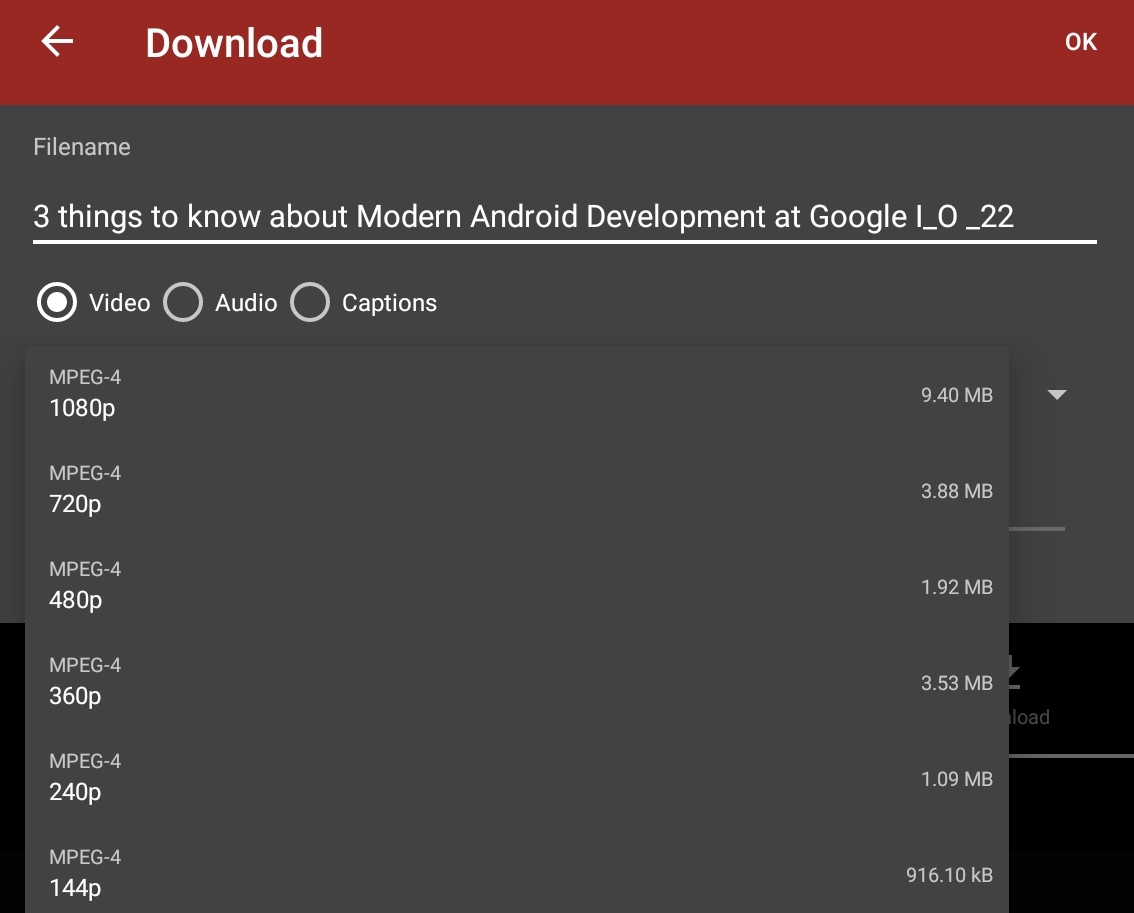Click the 916.10 kB size text
The height and width of the screenshot is (913, 1134).
950,874
